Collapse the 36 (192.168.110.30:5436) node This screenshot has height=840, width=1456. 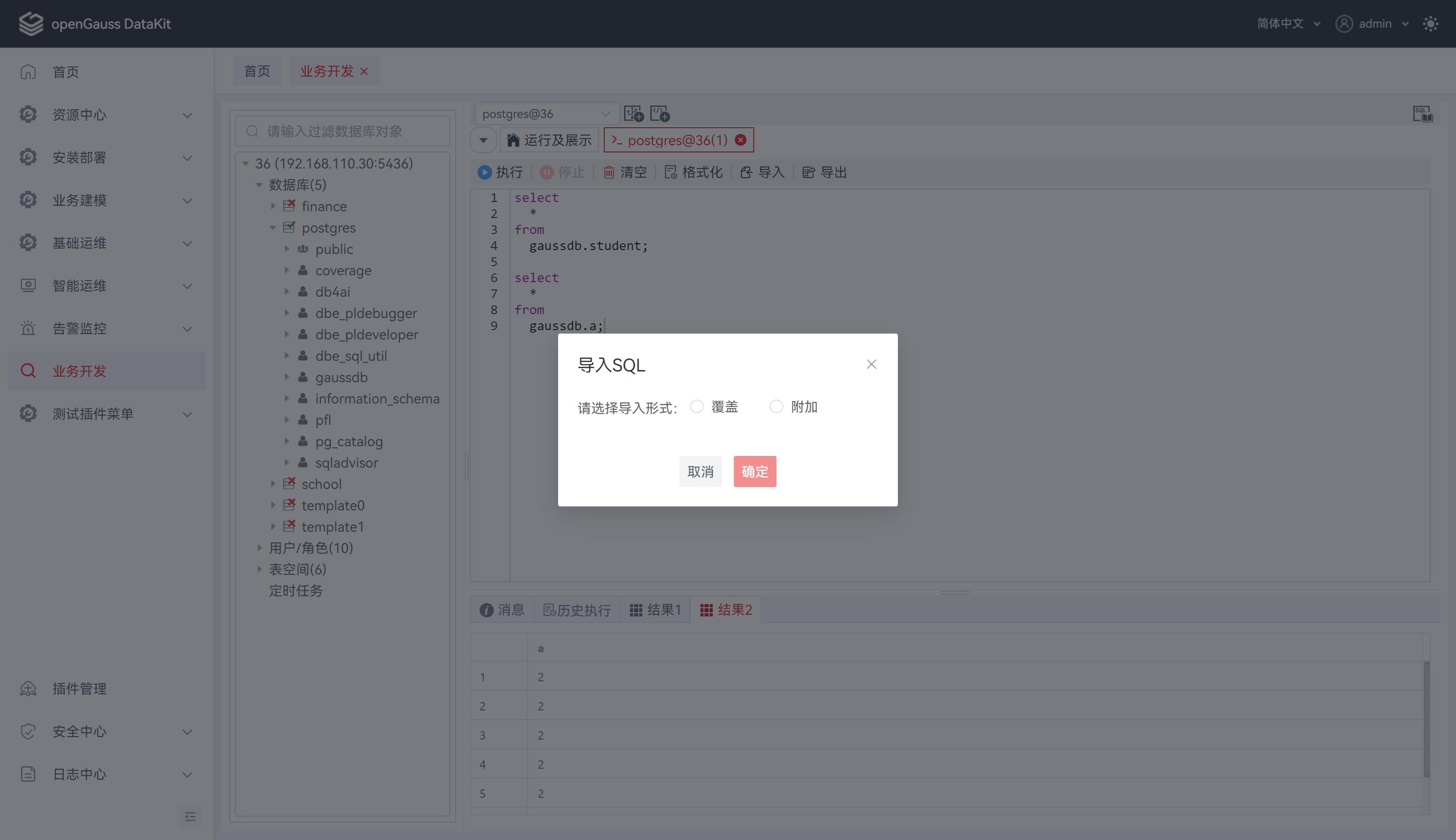tap(246, 163)
